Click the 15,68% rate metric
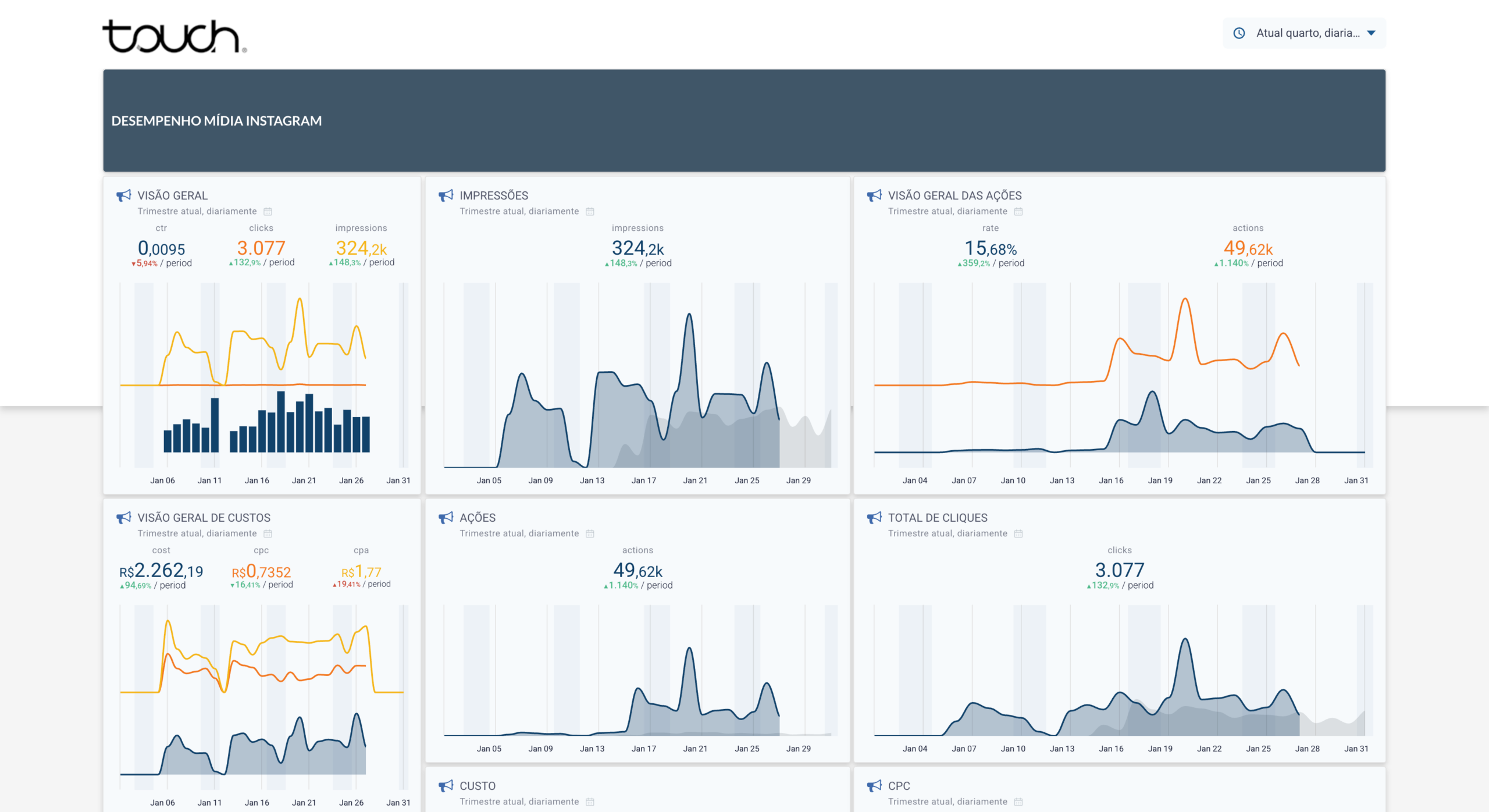This screenshot has width=1489, height=812. (990, 249)
